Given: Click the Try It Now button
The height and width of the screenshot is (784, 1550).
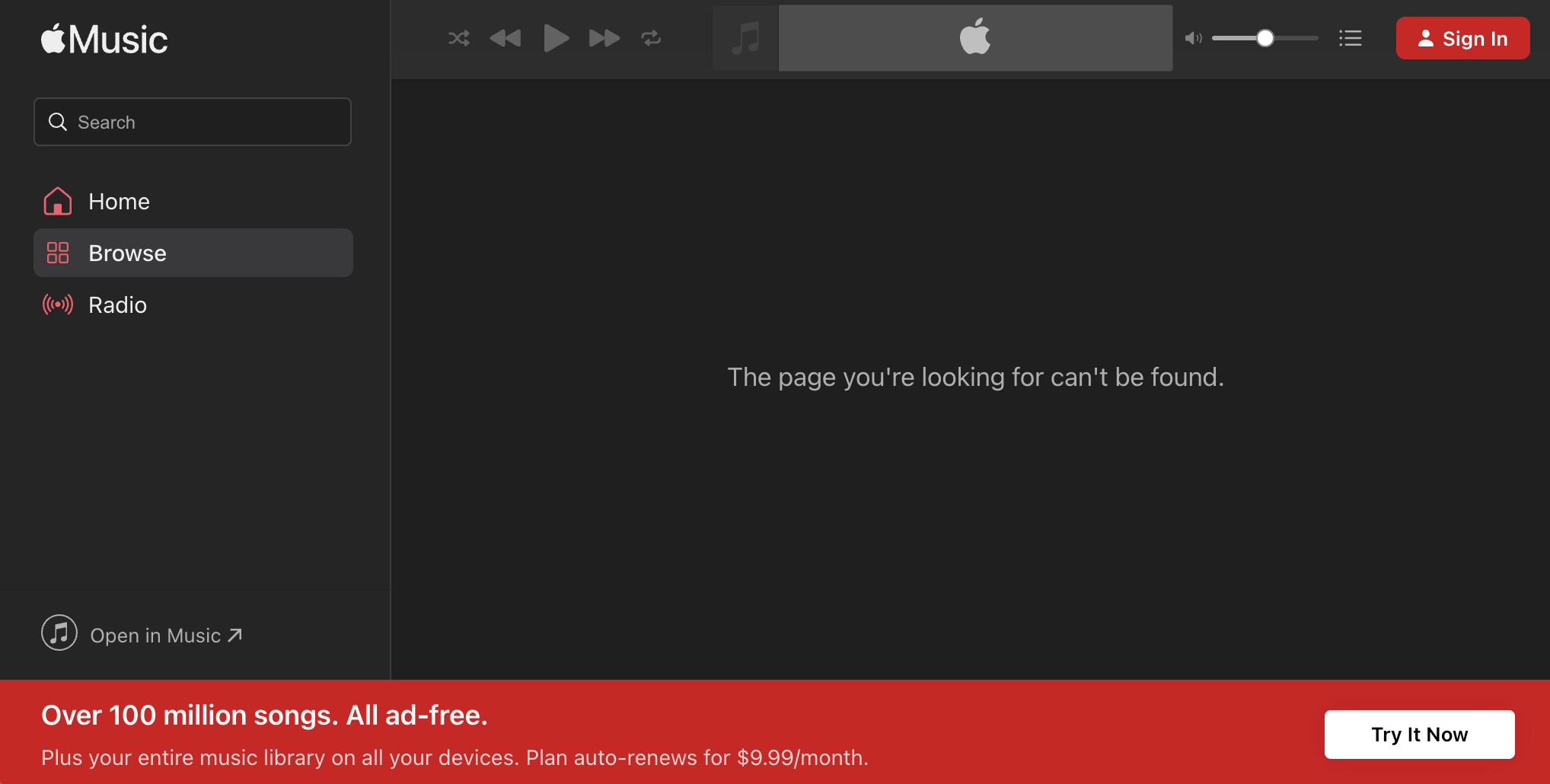Looking at the screenshot, I should pyautogui.click(x=1419, y=735).
